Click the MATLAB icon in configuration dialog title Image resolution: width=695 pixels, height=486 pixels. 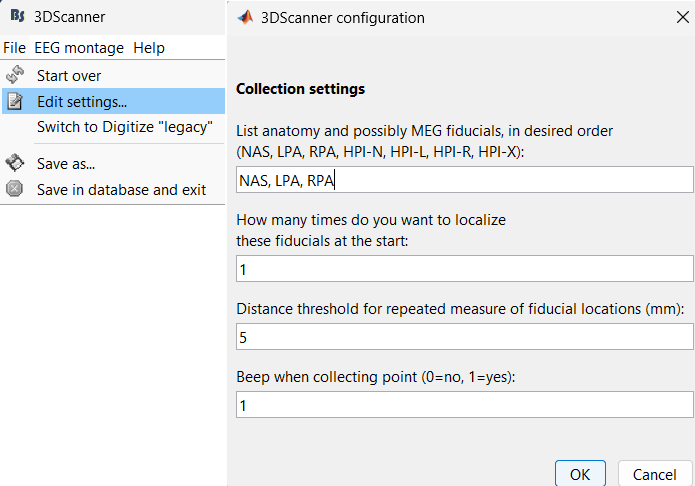coord(244,17)
